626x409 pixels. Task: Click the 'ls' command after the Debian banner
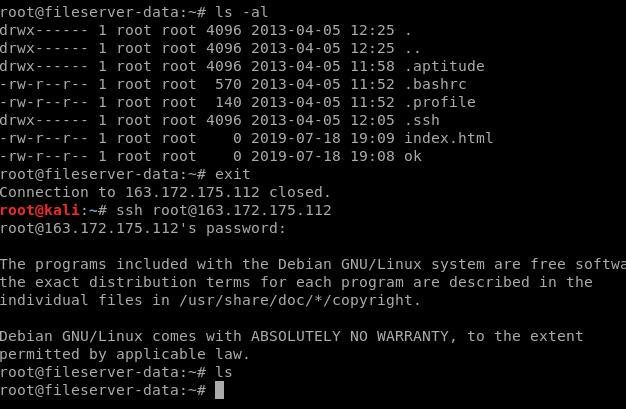coord(224,372)
